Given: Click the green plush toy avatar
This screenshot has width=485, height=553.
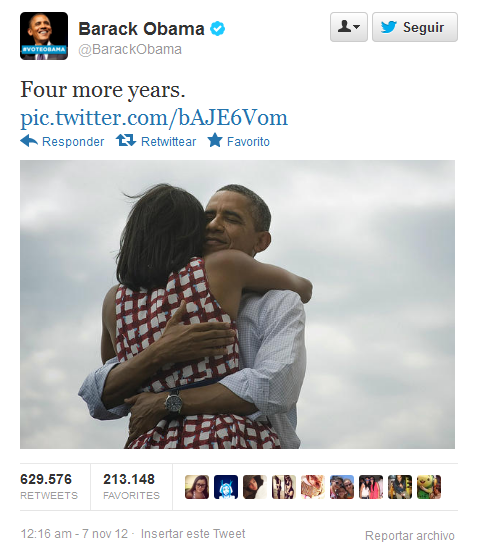Looking at the screenshot, I should (x=429, y=487).
